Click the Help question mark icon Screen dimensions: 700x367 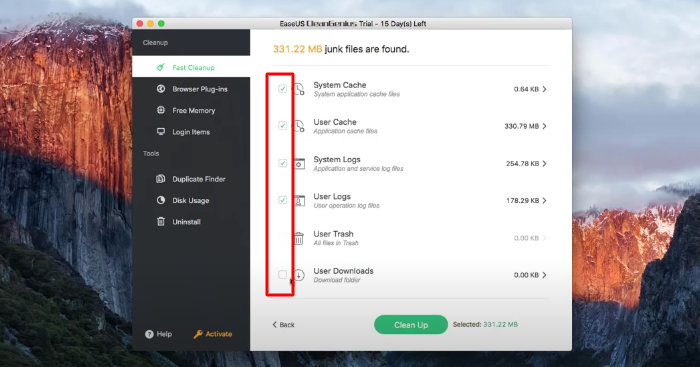149,334
